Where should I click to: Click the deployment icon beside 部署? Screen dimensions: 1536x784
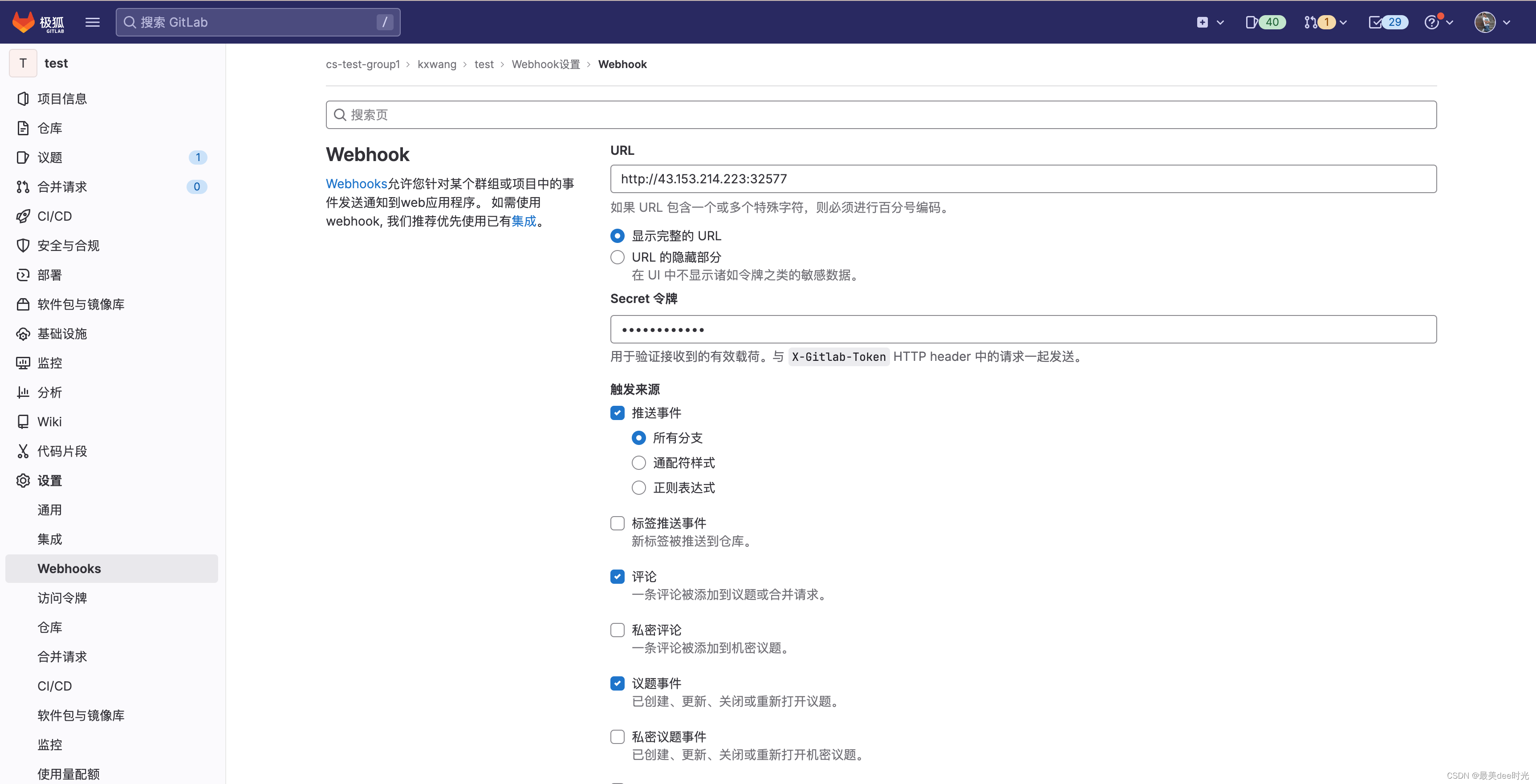click(x=23, y=275)
